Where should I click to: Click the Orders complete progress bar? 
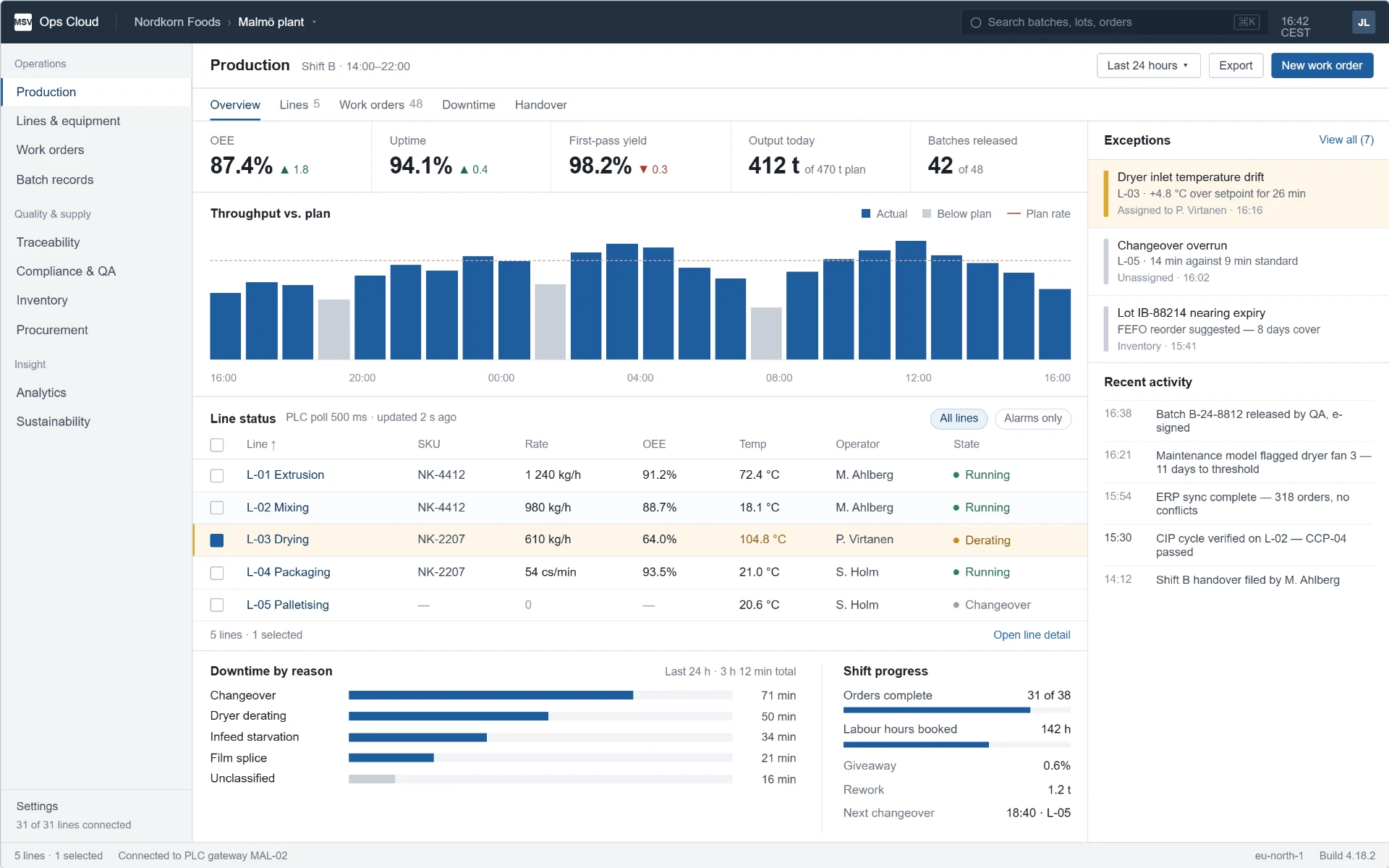click(956, 710)
